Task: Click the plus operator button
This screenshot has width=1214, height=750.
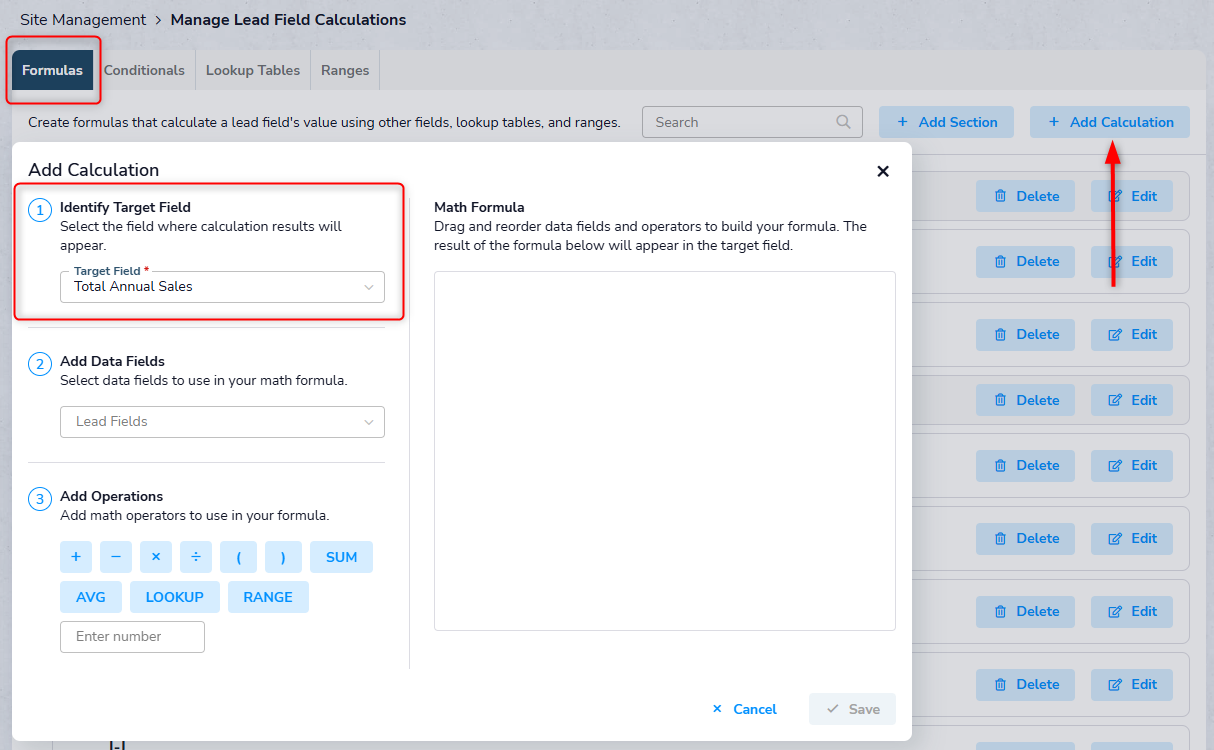Action: [76, 557]
